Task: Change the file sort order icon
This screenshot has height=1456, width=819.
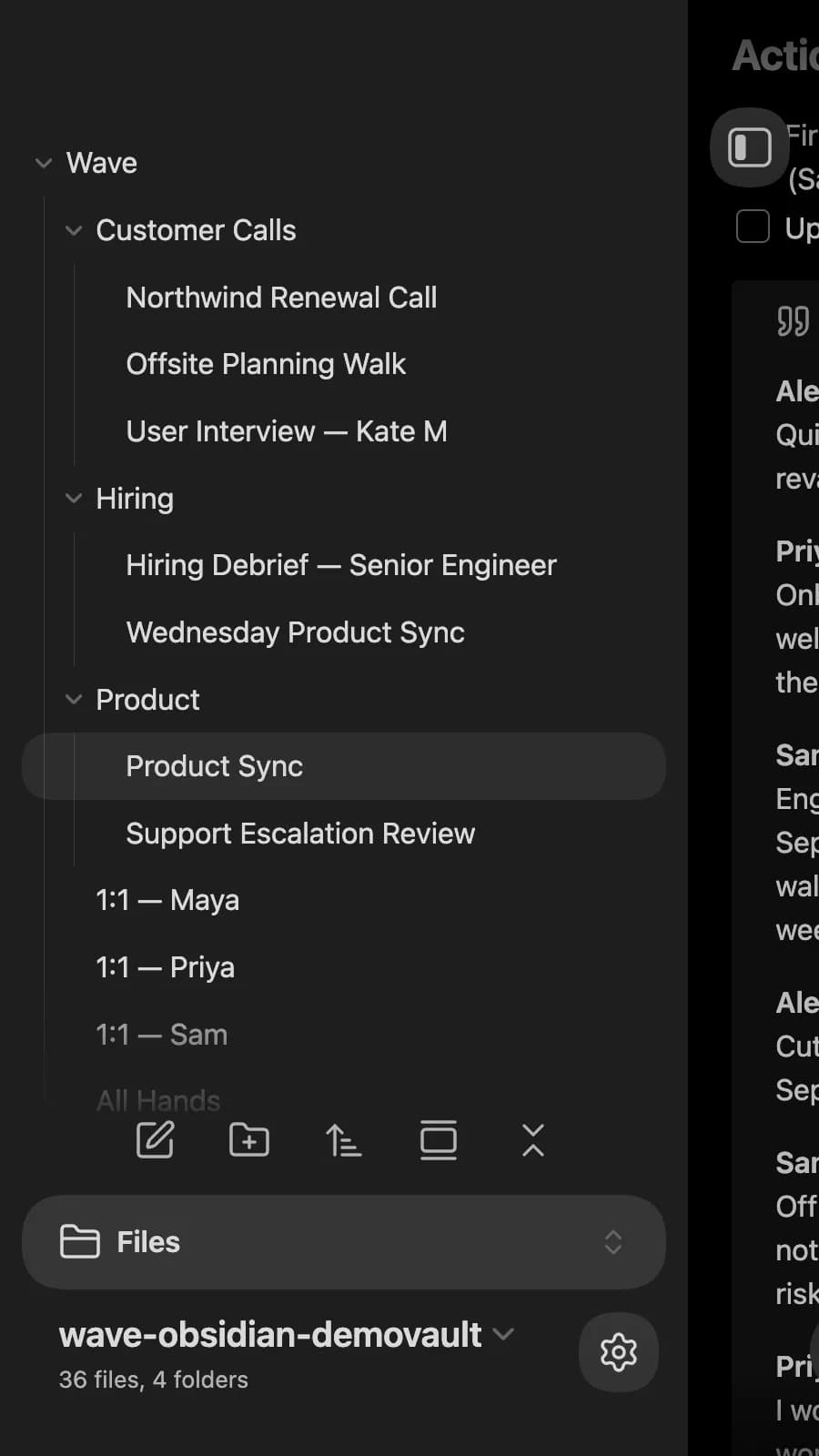Action: pyautogui.click(x=343, y=1139)
